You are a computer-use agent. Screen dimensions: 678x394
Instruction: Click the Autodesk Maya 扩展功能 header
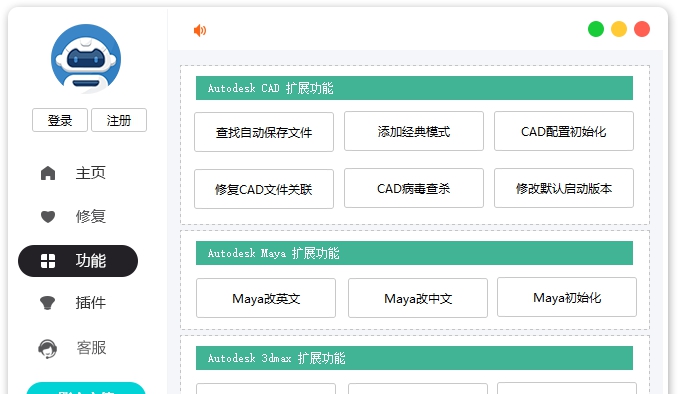pos(414,253)
